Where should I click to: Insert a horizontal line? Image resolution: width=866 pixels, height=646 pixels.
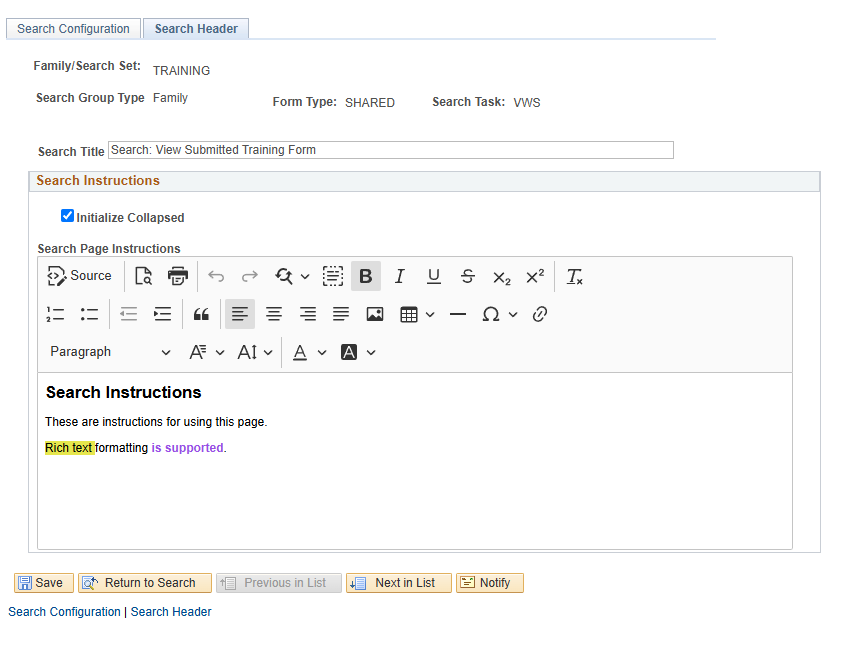point(458,314)
